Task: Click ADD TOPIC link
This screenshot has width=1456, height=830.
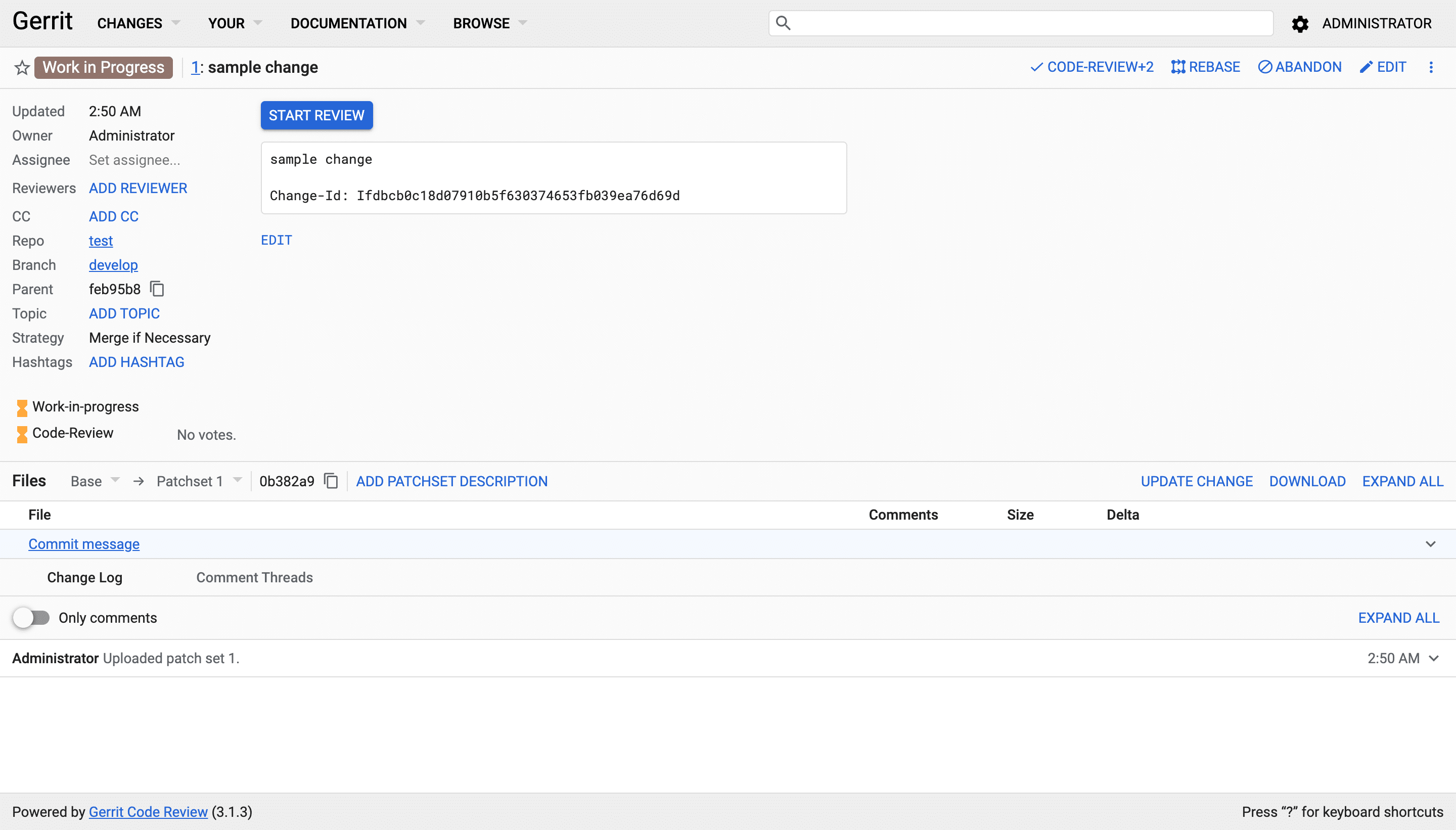Action: tap(124, 313)
